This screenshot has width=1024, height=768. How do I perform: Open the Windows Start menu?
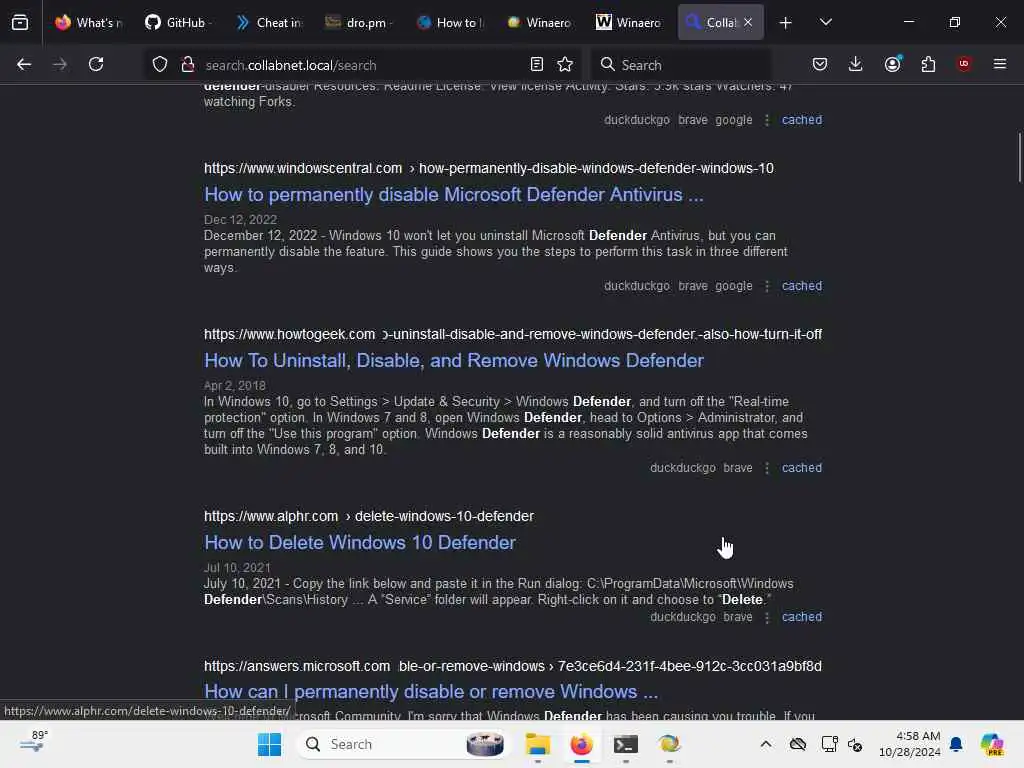pos(269,744)
